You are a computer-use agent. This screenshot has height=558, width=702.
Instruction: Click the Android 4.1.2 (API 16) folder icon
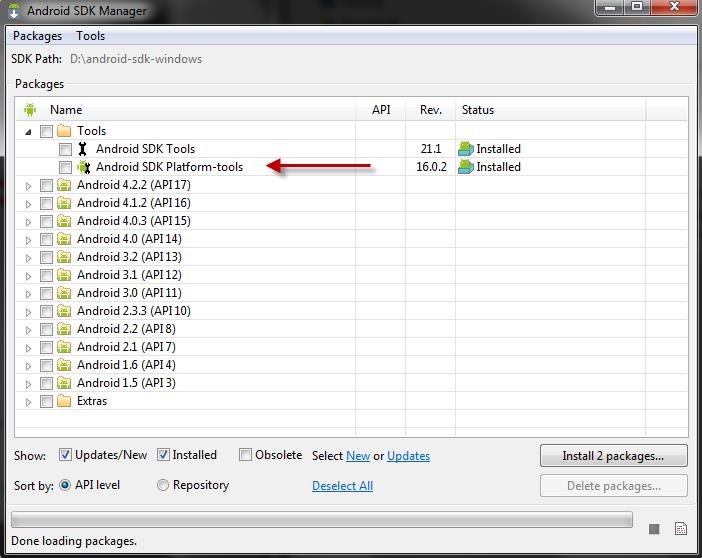[64, 203]
